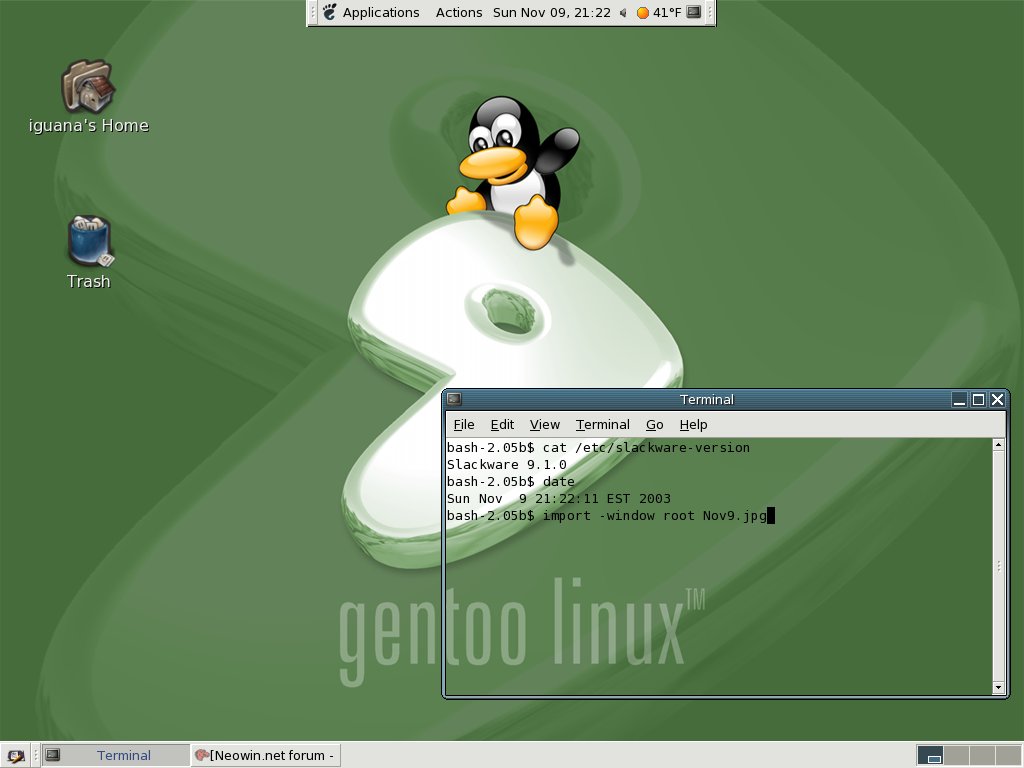Switch to the first workspace in switcher
The height and width of the screenshot is (768, 1024).
(x=931, y=756)
